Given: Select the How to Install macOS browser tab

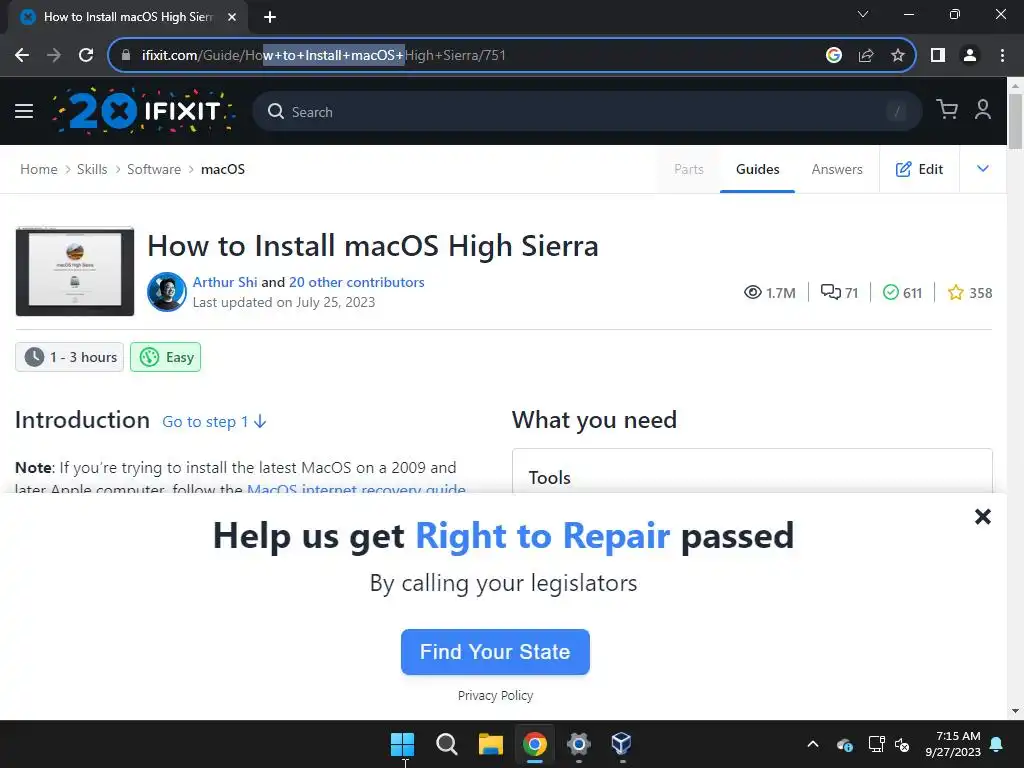Looking at the screenshot, I should pos(127,17).
